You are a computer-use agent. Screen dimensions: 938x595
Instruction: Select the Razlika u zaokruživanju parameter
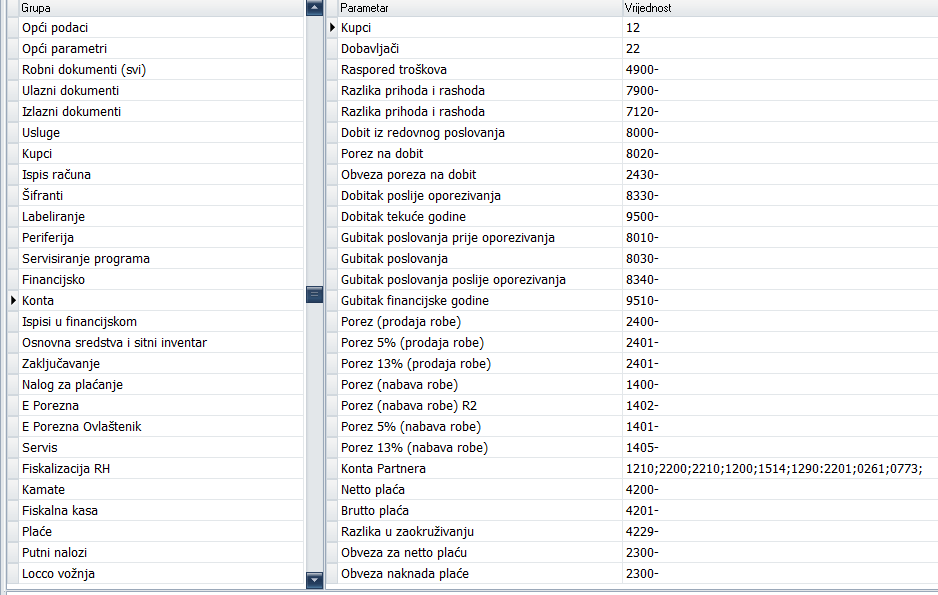pos(407,531)
